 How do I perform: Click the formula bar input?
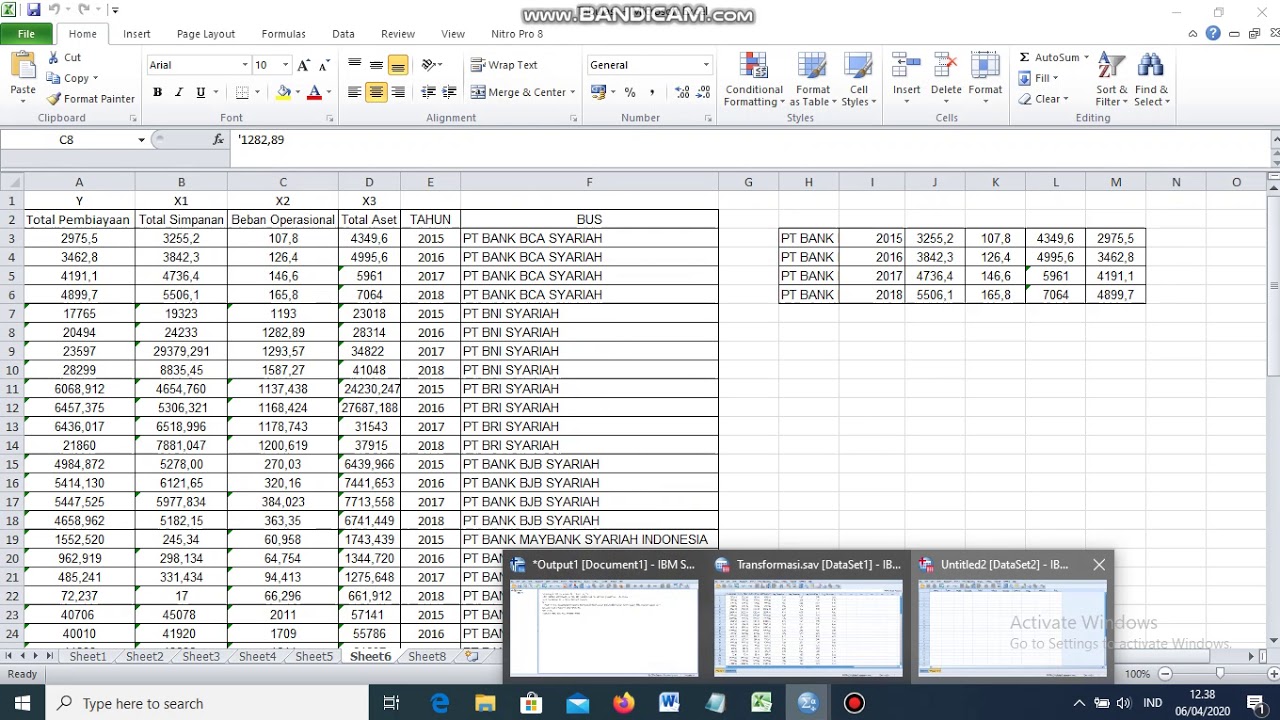[750, 140]
